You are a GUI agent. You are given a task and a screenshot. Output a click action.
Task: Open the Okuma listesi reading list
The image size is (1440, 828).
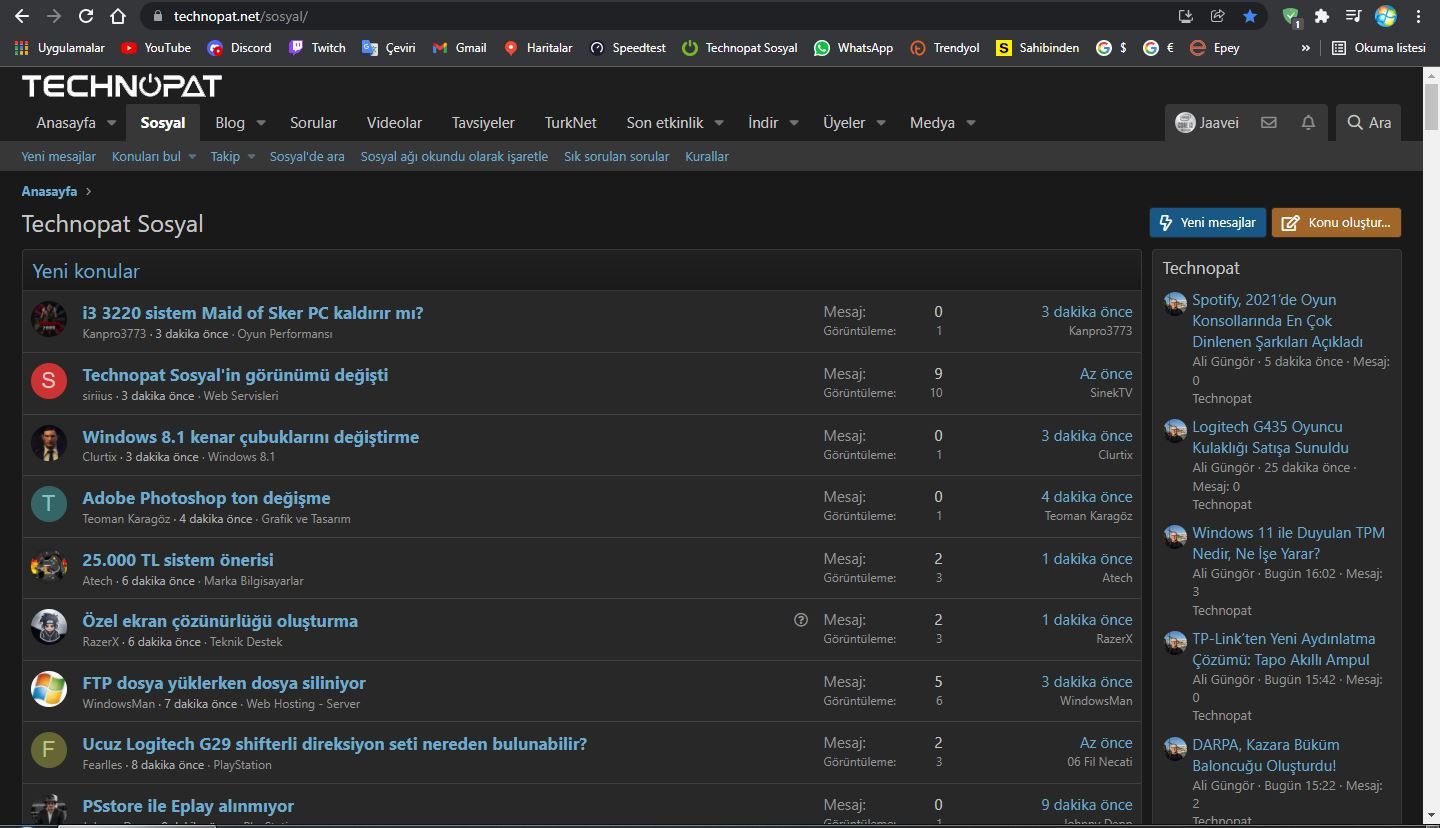pyautogui.click(x=1379, y=47)
